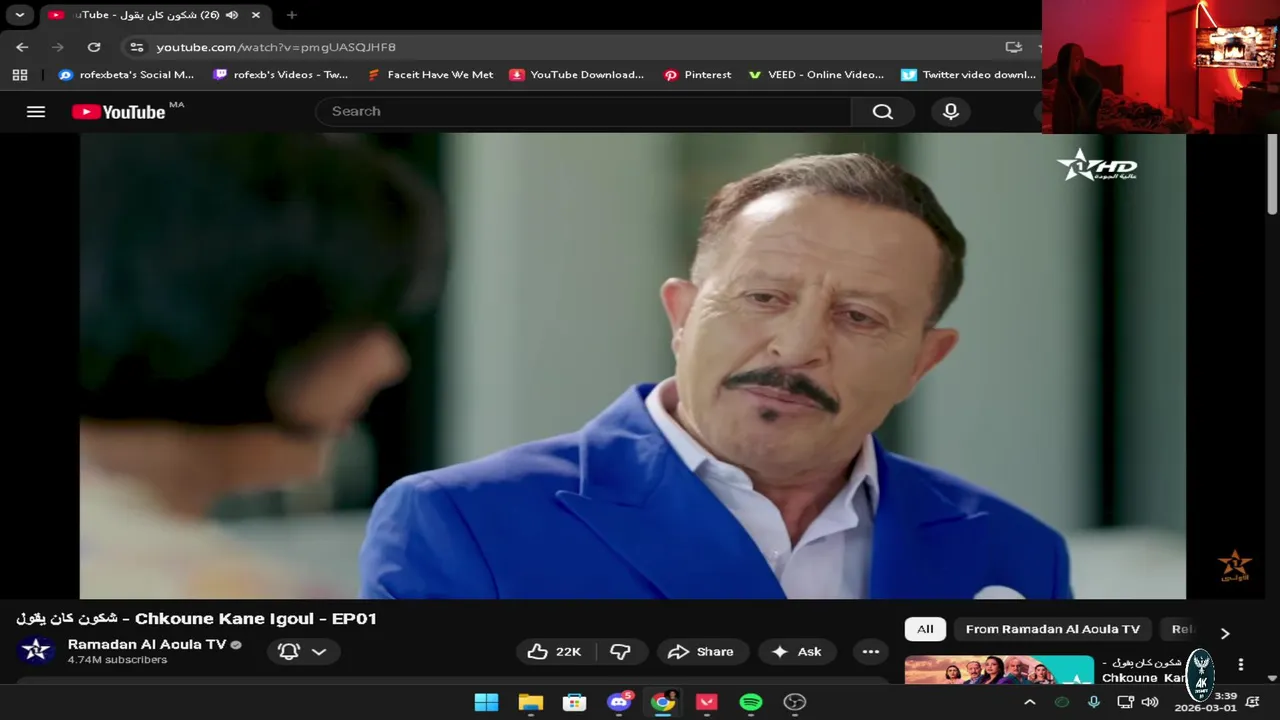Show more filter chips with arrow
The height and width of the screenshot is (720, 1280).
[x=1225, y=633]
